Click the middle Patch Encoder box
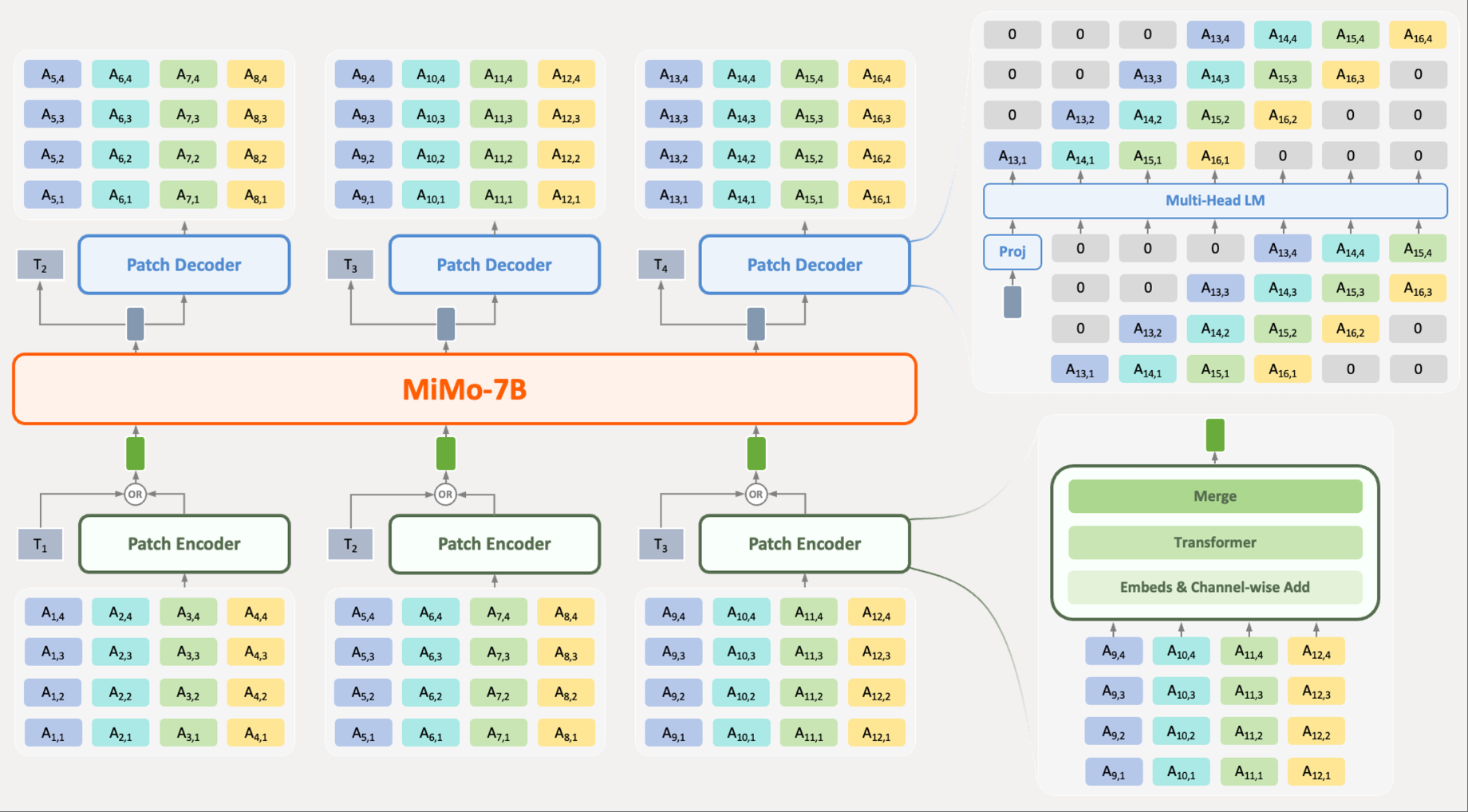This screenshot has width=1468, height=812. (494, 544)
